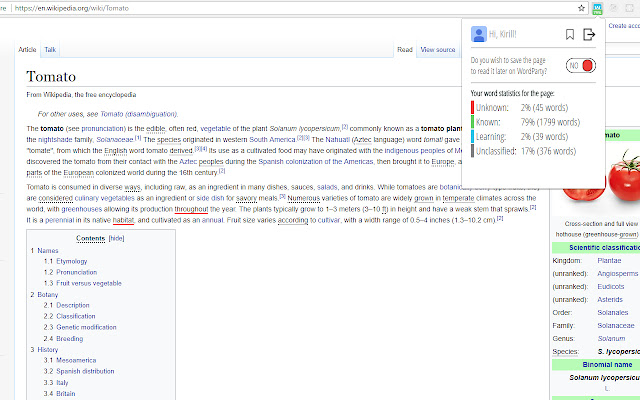Click the greenhouses link
The width and height of the screenshot is (640, 400).
[82, 209]
